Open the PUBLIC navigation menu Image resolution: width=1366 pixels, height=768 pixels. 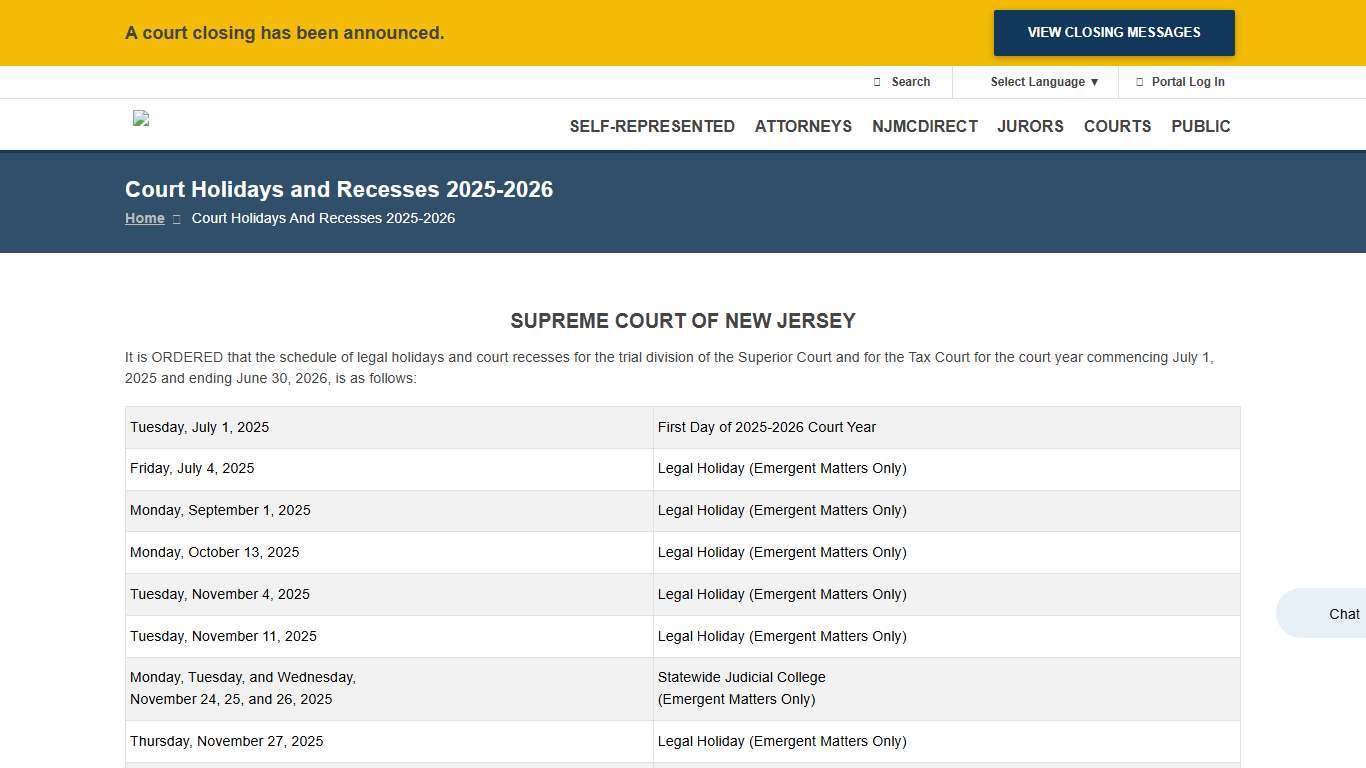(x=1200, y=126)
